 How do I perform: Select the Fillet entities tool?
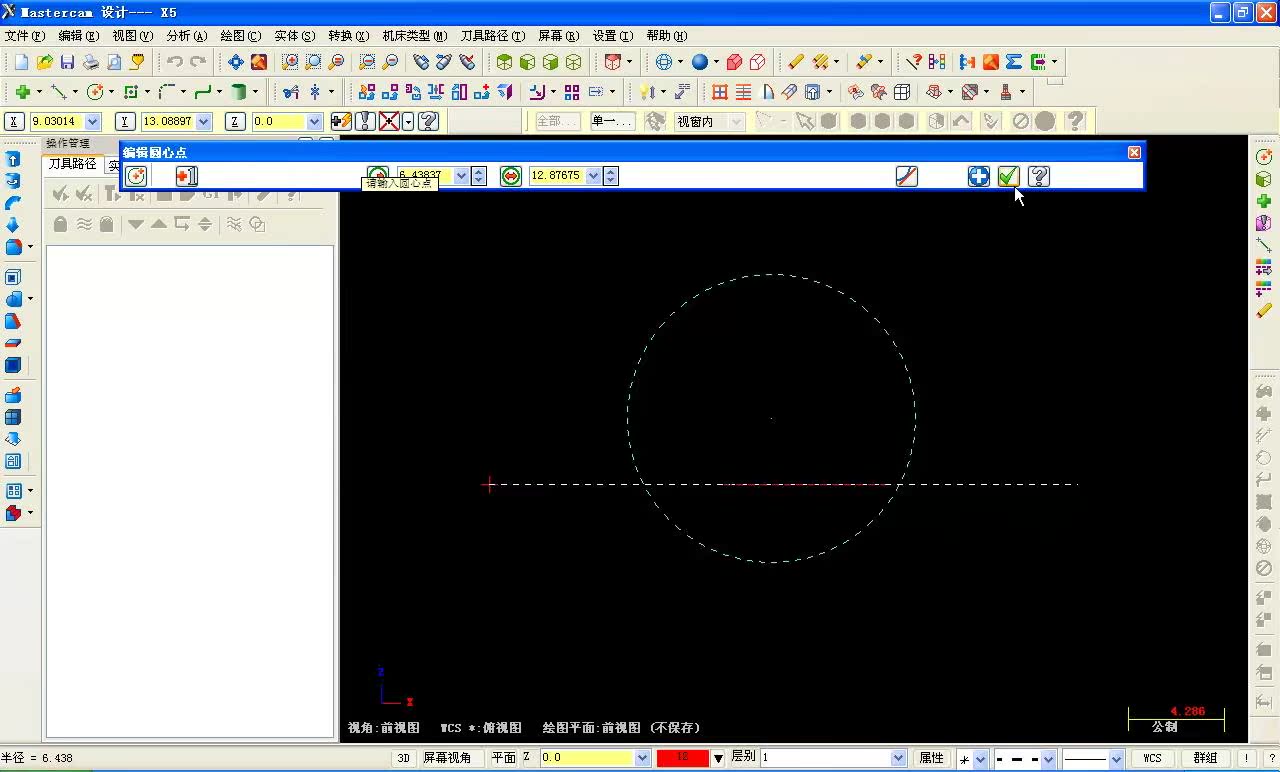[167, 92]
